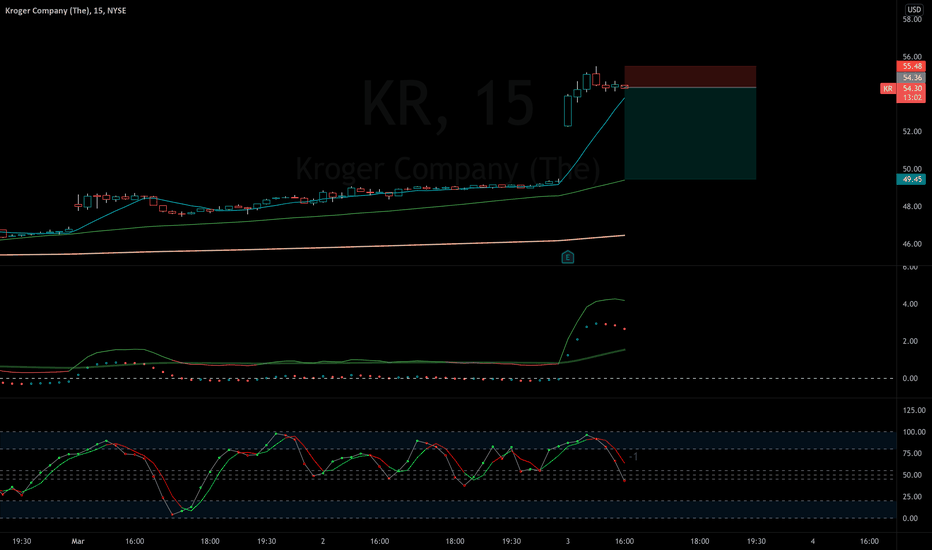Click the '2' date on time axis
The width and height of the screenshot is (932, 550).
[323, 541]
